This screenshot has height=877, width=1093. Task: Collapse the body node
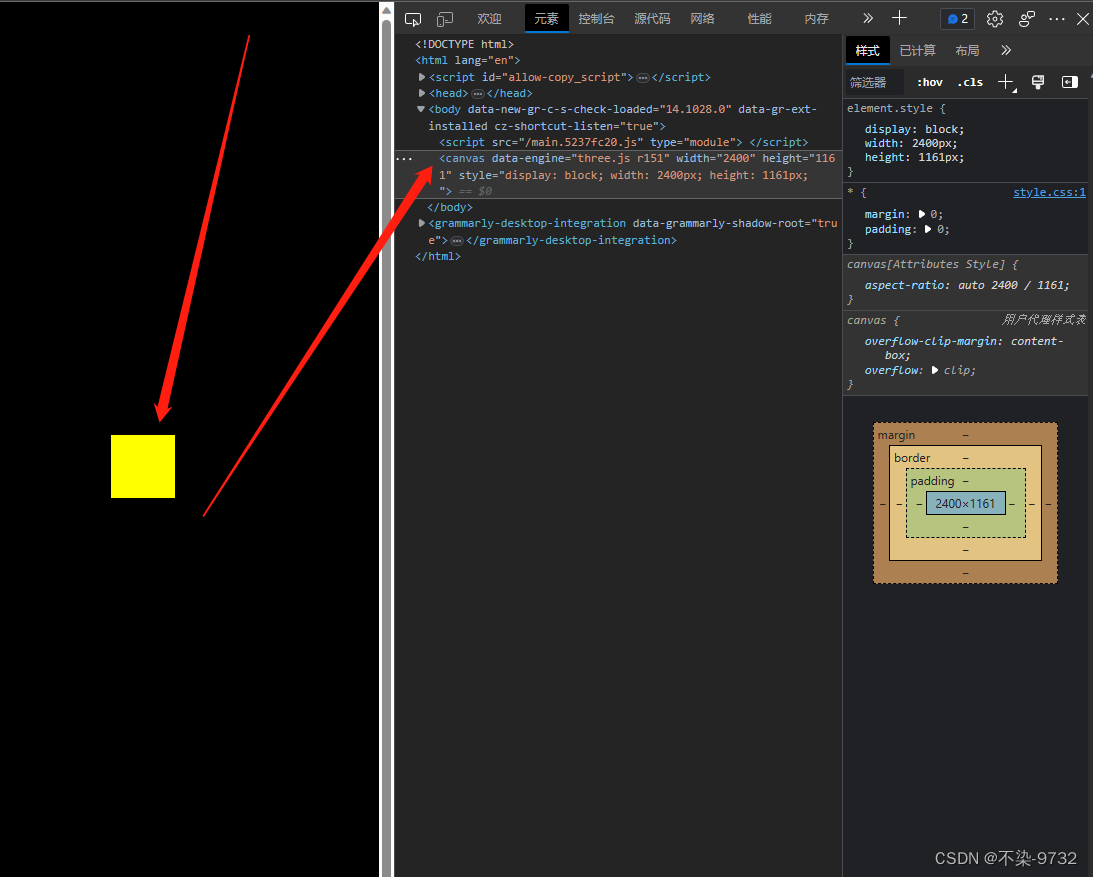(421, 109)
